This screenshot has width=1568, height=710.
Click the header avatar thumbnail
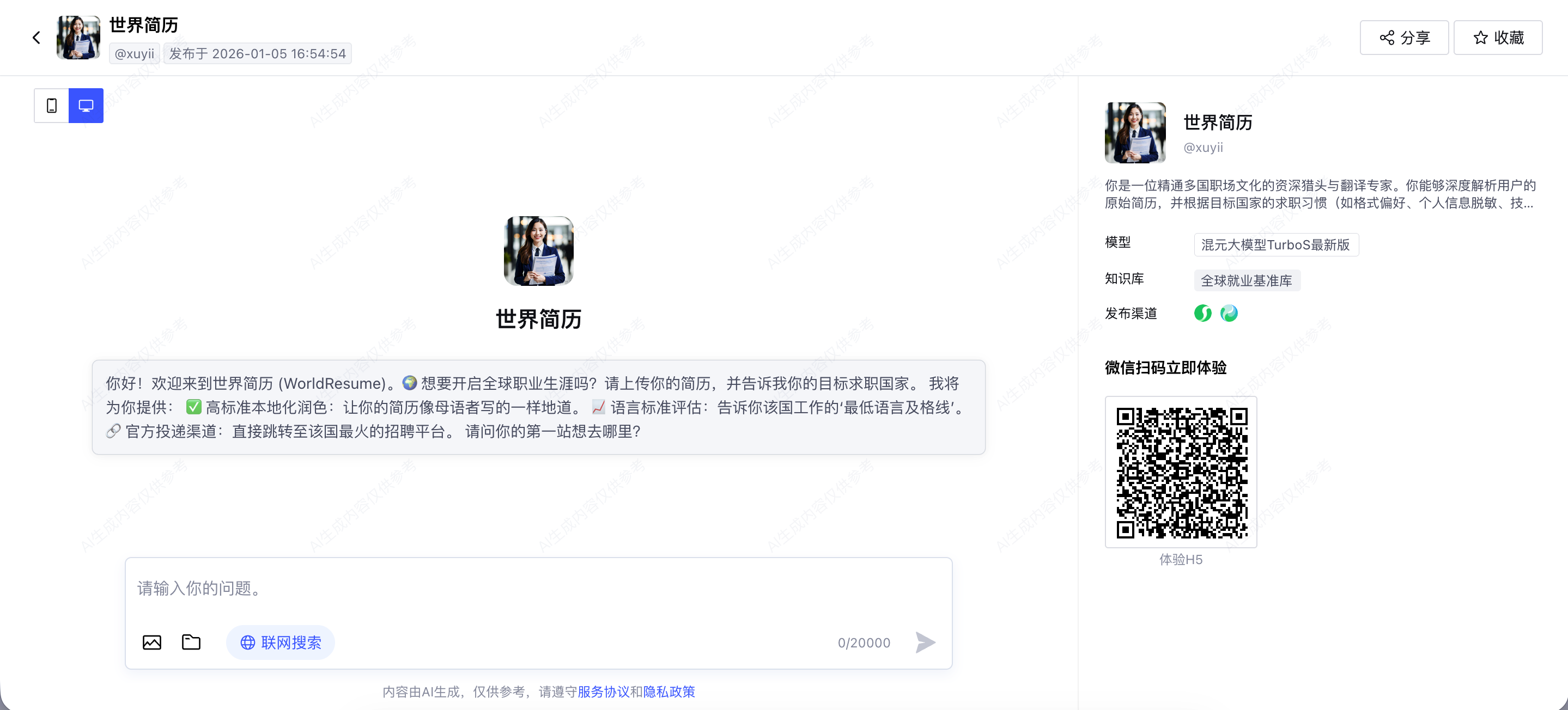(78, 38)
